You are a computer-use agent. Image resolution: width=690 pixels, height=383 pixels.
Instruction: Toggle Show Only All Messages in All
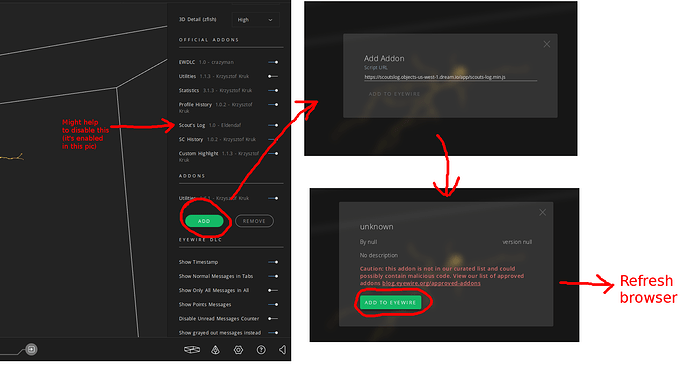point(273,290)
